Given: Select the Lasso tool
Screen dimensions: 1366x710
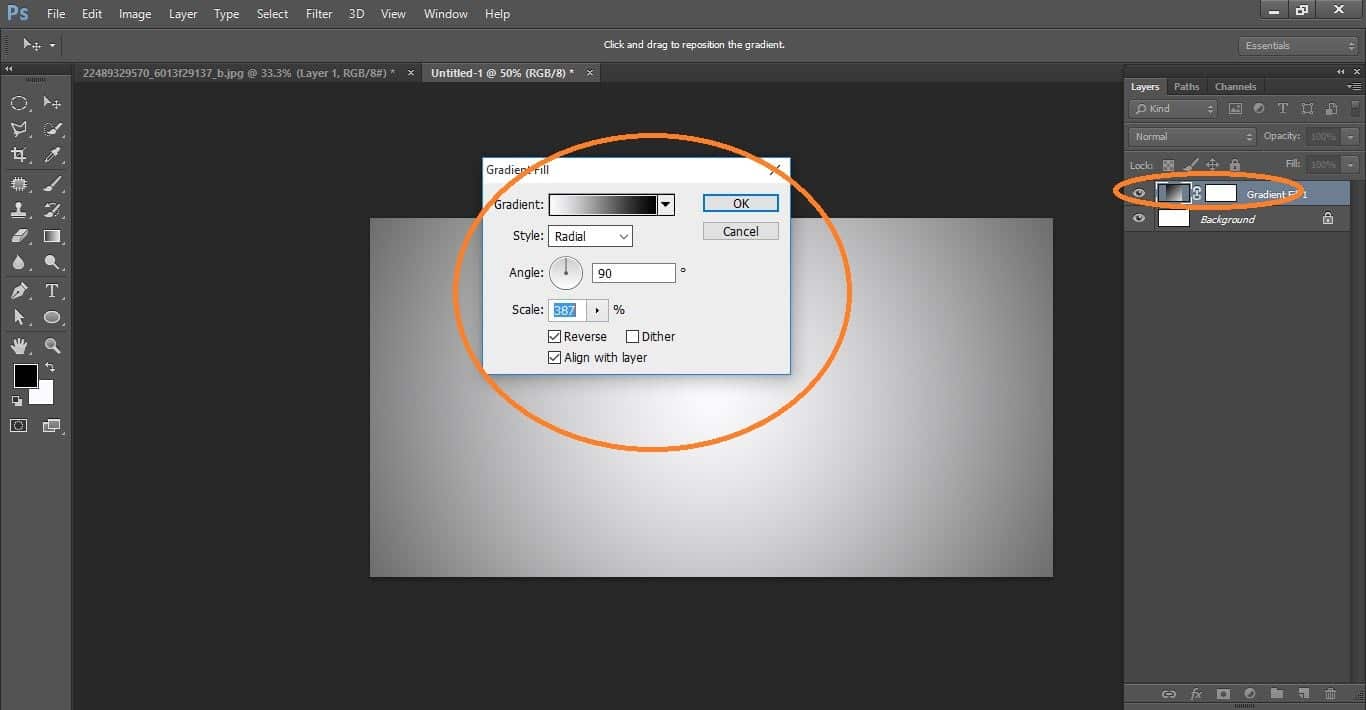Looking at the screenshot, I should (x=19, y=129).
